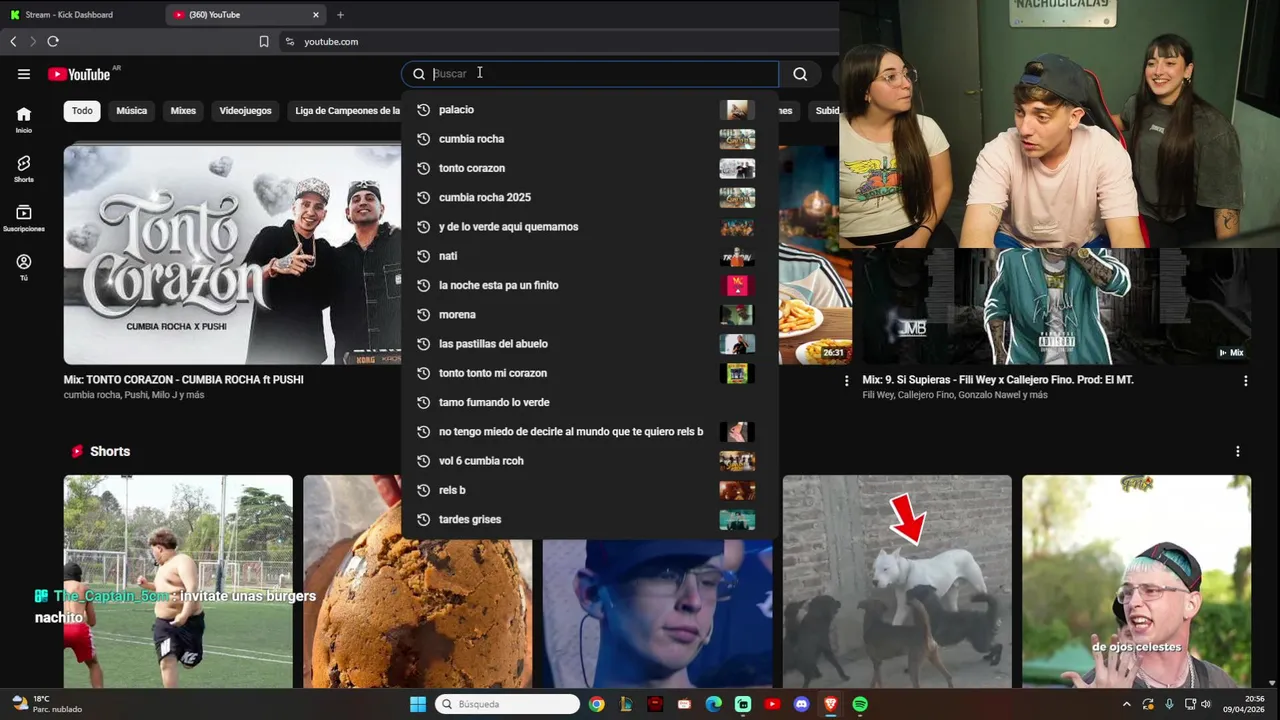Screen dimensions: 1280x720
Task: Click the microphone tray icon
Action: pos(1169,704)
